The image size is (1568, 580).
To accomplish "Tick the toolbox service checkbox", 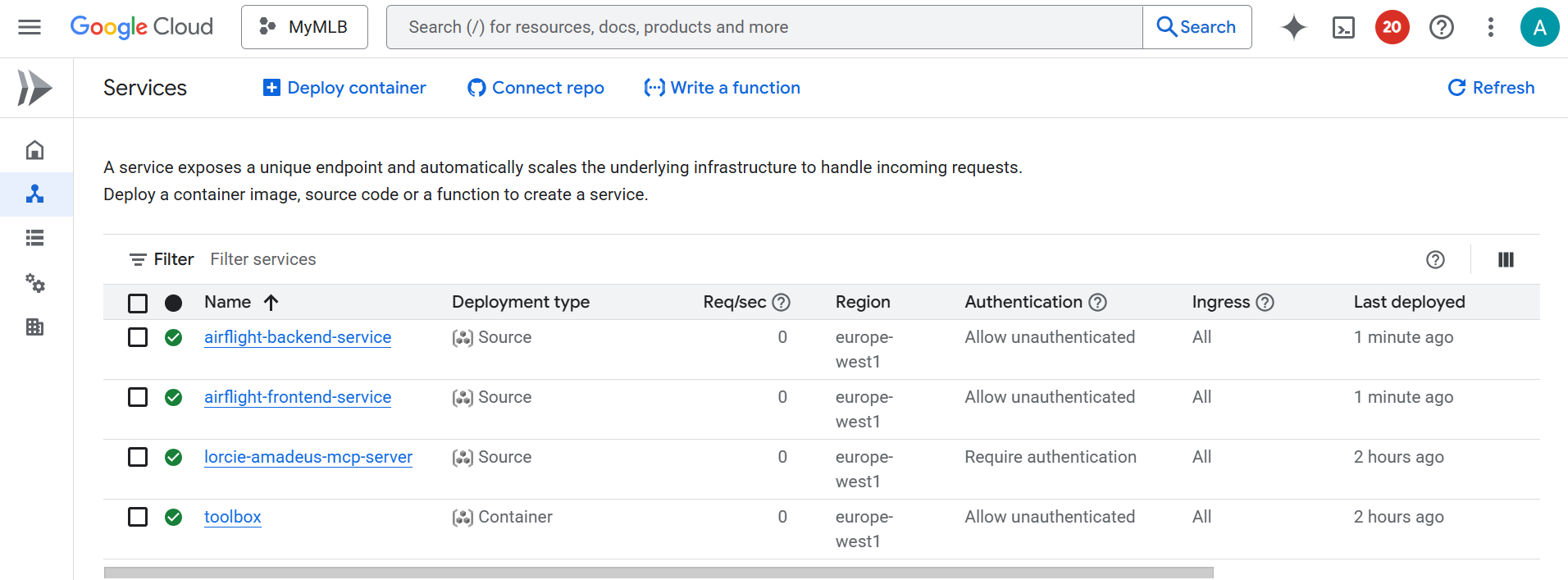I will click(138, 518).
